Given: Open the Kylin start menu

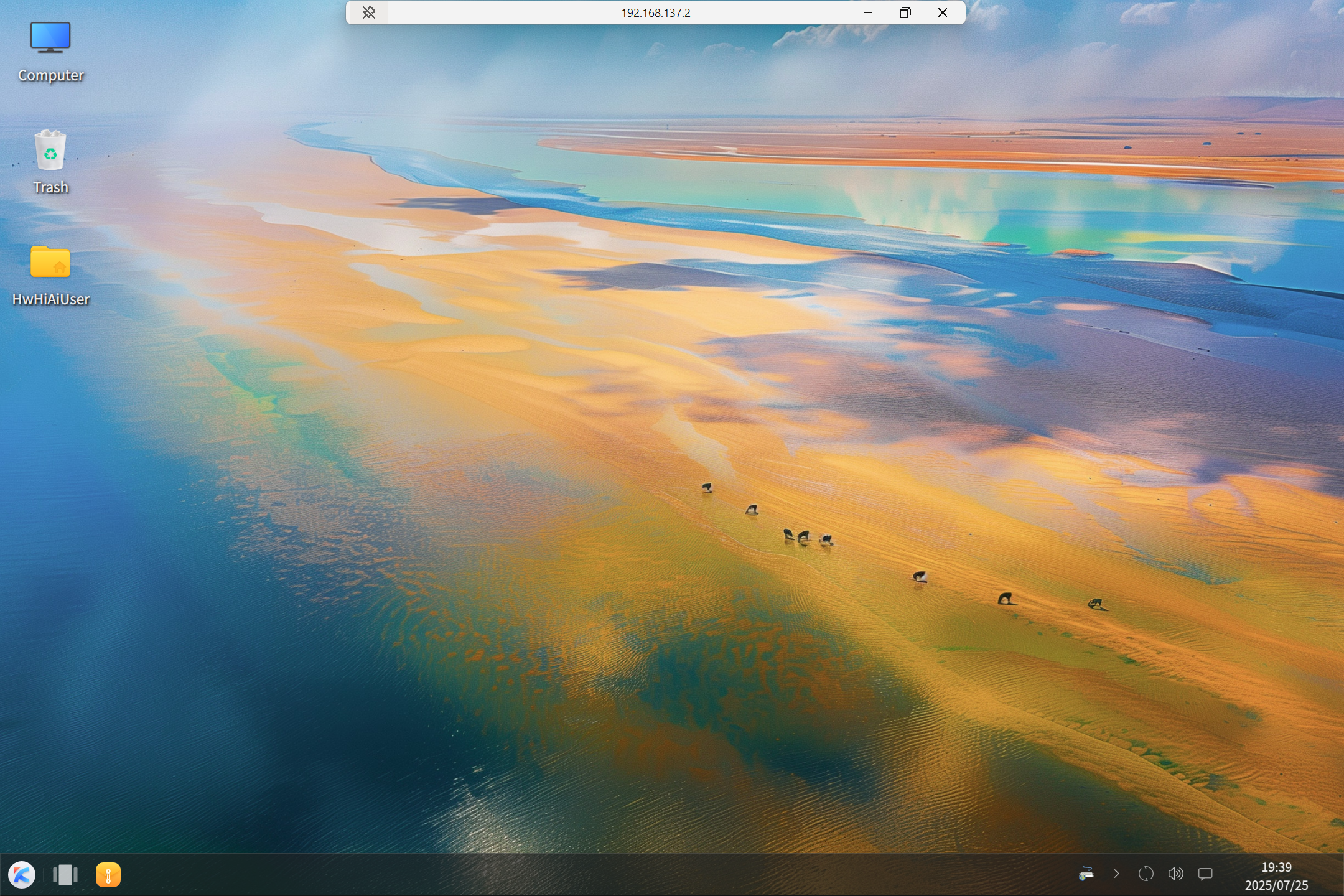Looking at the screenshot, I should pos(22,875).
